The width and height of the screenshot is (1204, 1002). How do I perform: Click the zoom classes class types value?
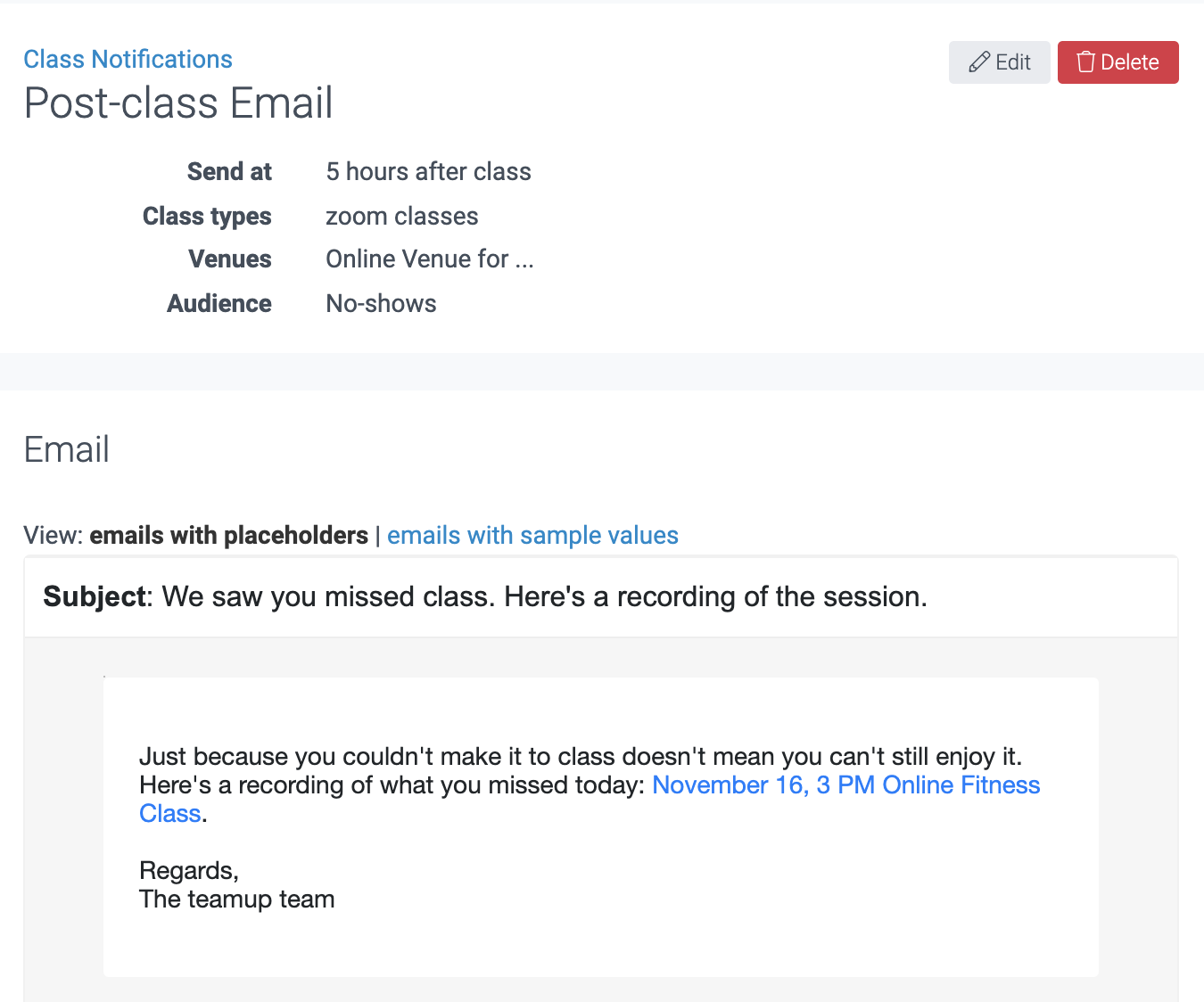[401, 216]
